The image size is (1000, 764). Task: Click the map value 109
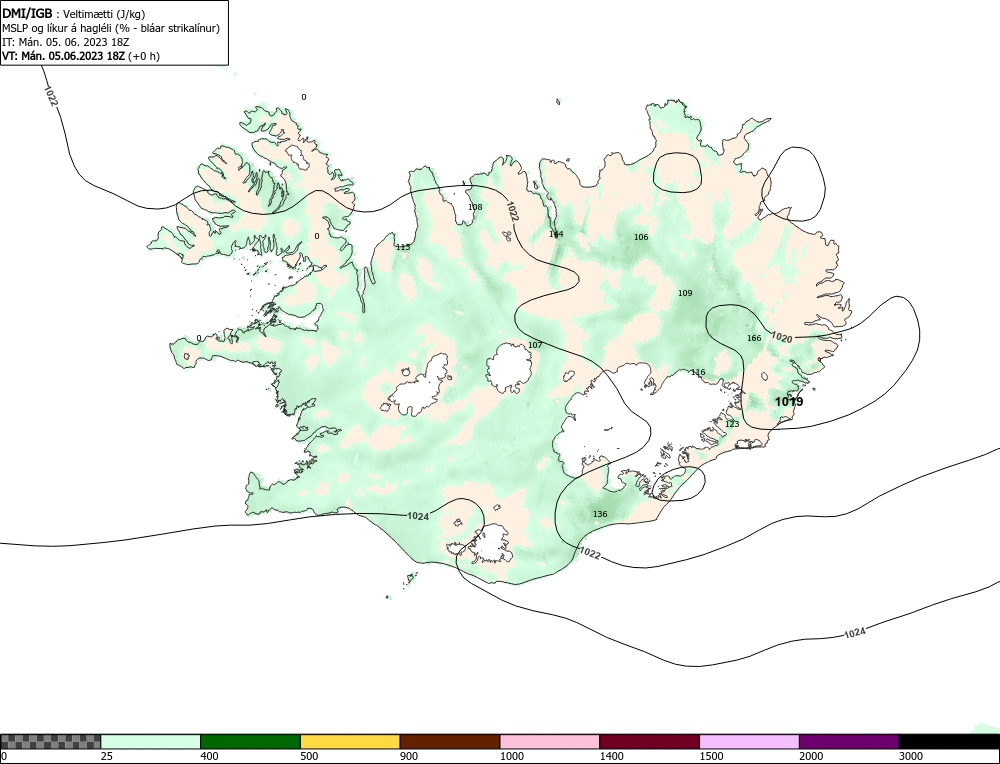coord(685,293)
